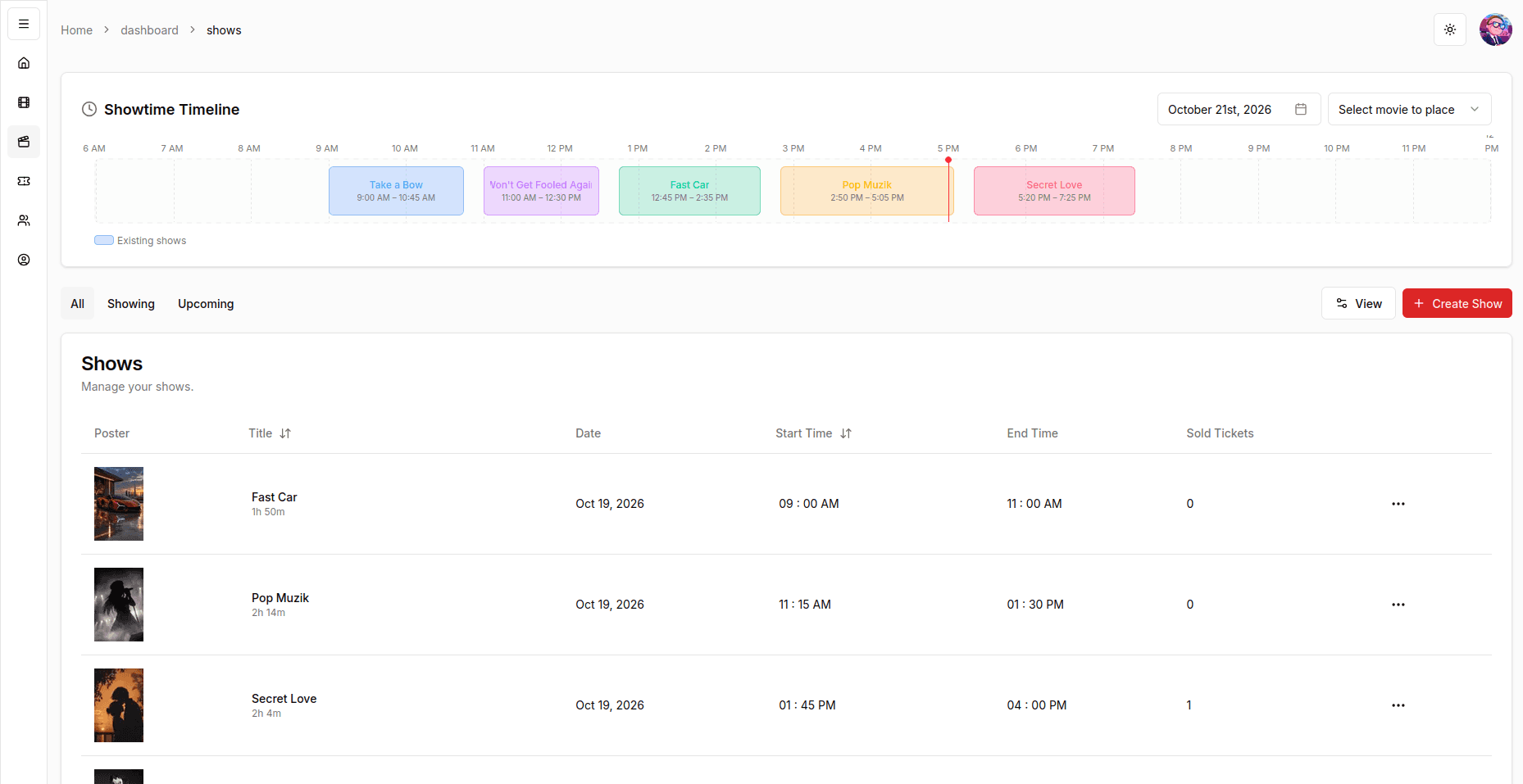Sort table by Title column
1523x784 pixels.
tap(270, 433)
